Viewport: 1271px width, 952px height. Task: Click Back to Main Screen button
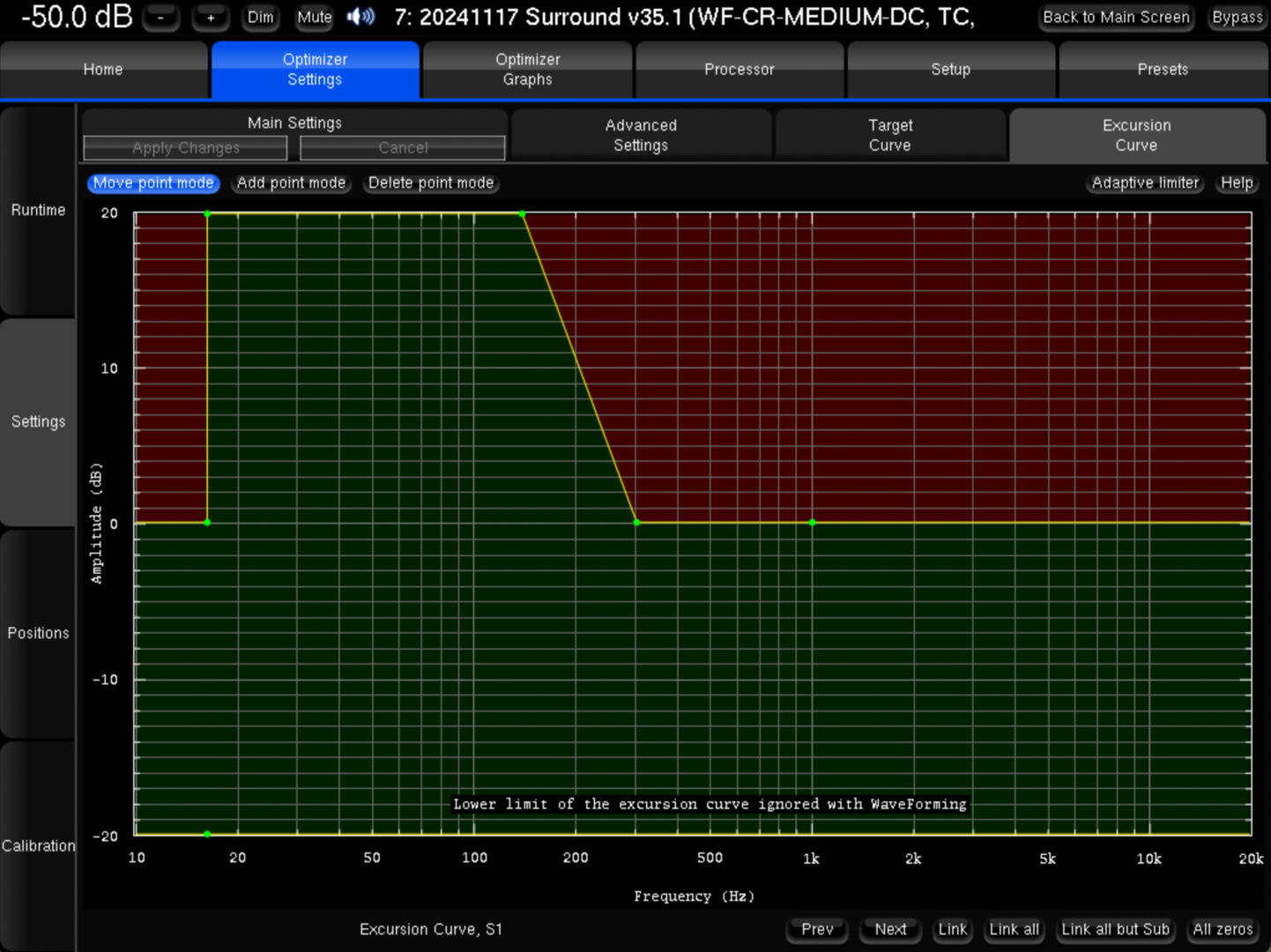click(x=1116, y=18)
